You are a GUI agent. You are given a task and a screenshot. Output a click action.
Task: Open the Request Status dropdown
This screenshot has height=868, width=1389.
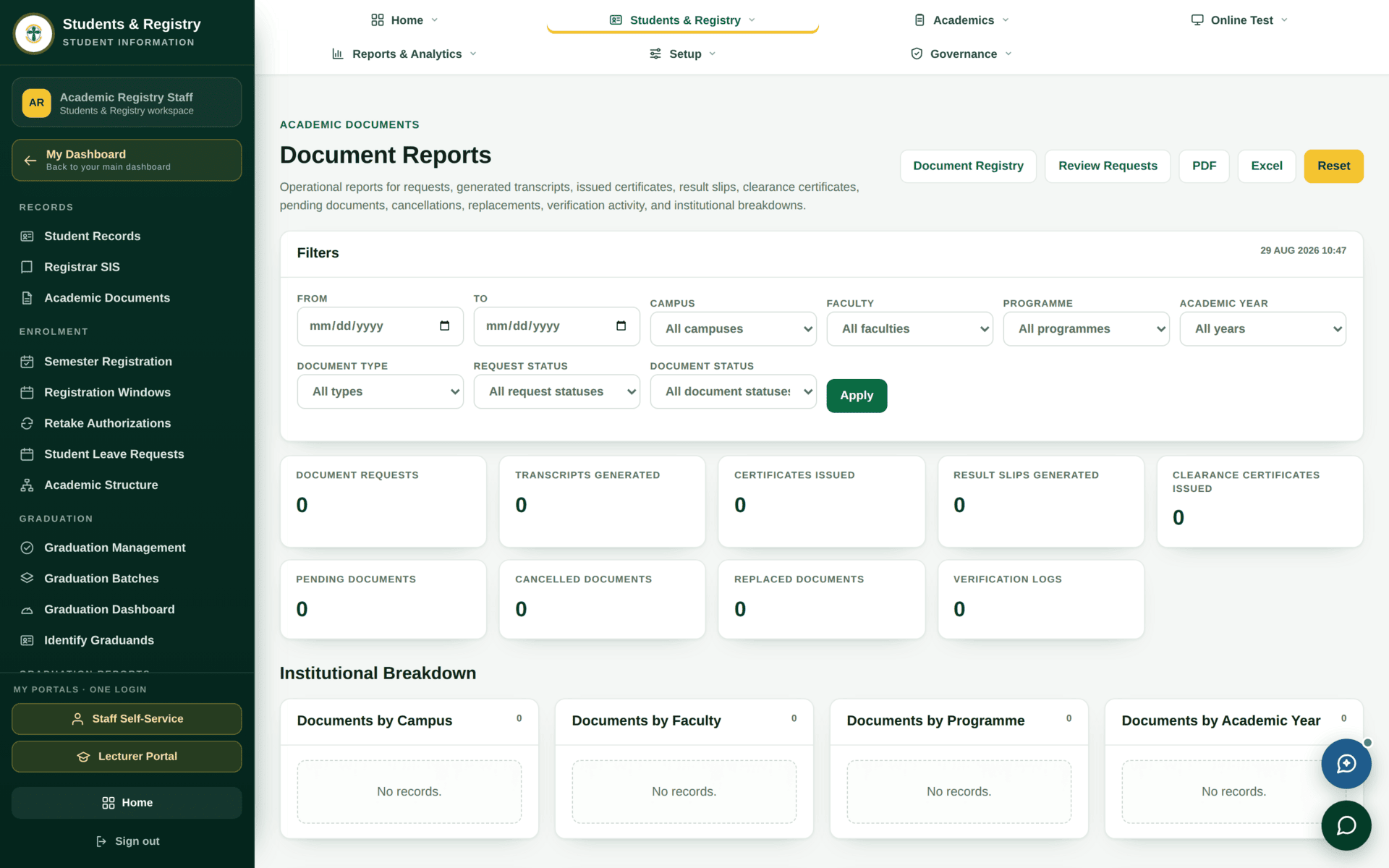(556, 391)
